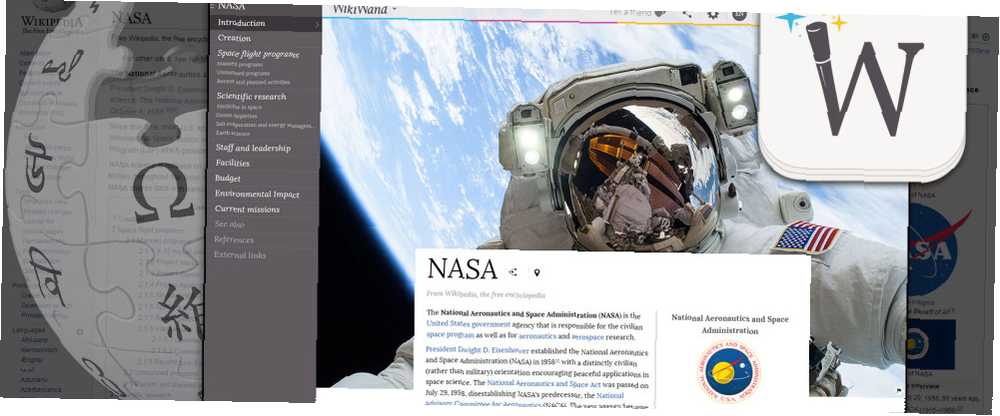The width and height of the screenshot is (1000, 416).
Task: Follow the aeronautics link
Action: point(538,336)
